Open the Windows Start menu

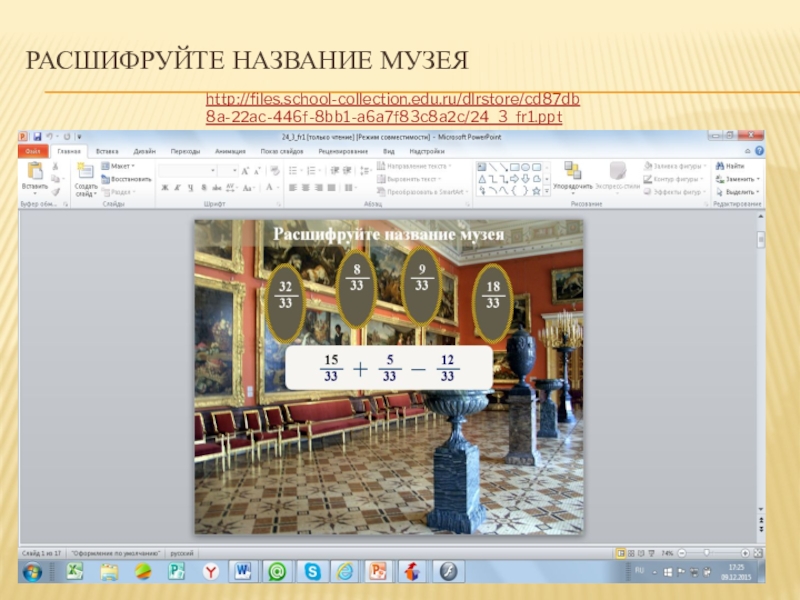(30, 572)
